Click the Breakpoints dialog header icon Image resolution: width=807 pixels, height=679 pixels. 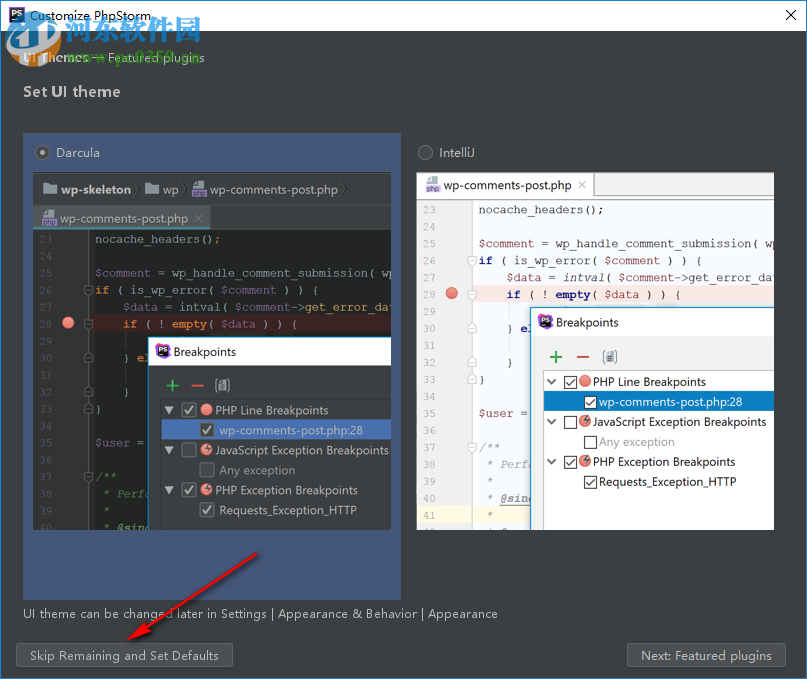tap(163, 350)
